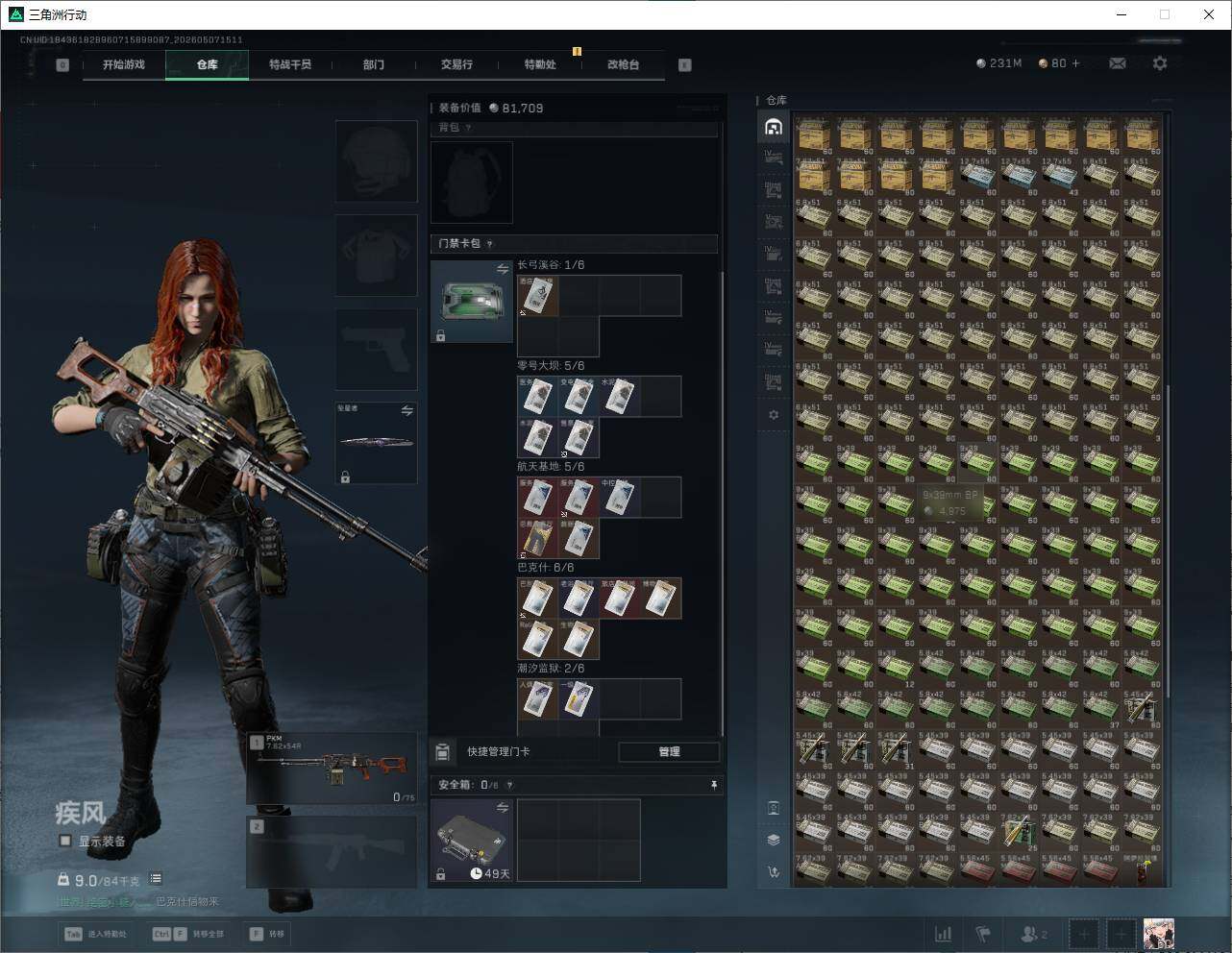
Task: Toggle the 显示装备 checkbox
Action: tap(65, 841)
